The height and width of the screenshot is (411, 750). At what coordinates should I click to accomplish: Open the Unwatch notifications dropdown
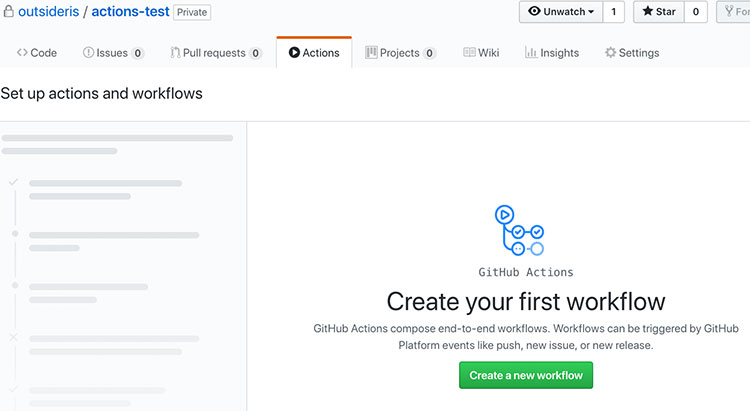click(561, 11)
